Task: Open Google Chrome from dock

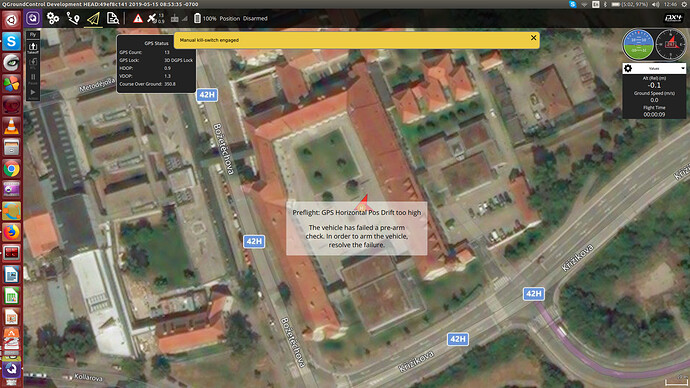Action: pos(11,168)
